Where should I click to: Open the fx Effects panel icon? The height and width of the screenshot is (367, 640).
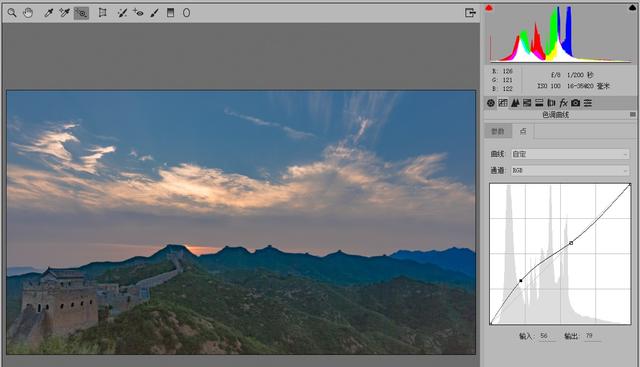pos(563,103)
